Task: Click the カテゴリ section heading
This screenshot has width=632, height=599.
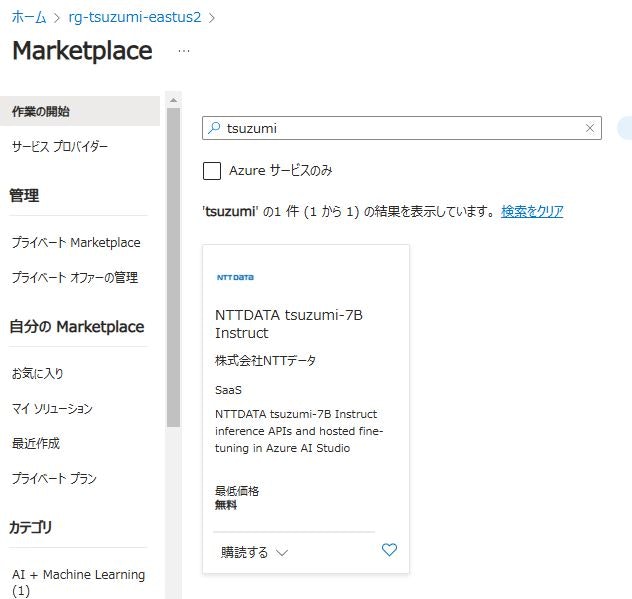Action: 31,527
